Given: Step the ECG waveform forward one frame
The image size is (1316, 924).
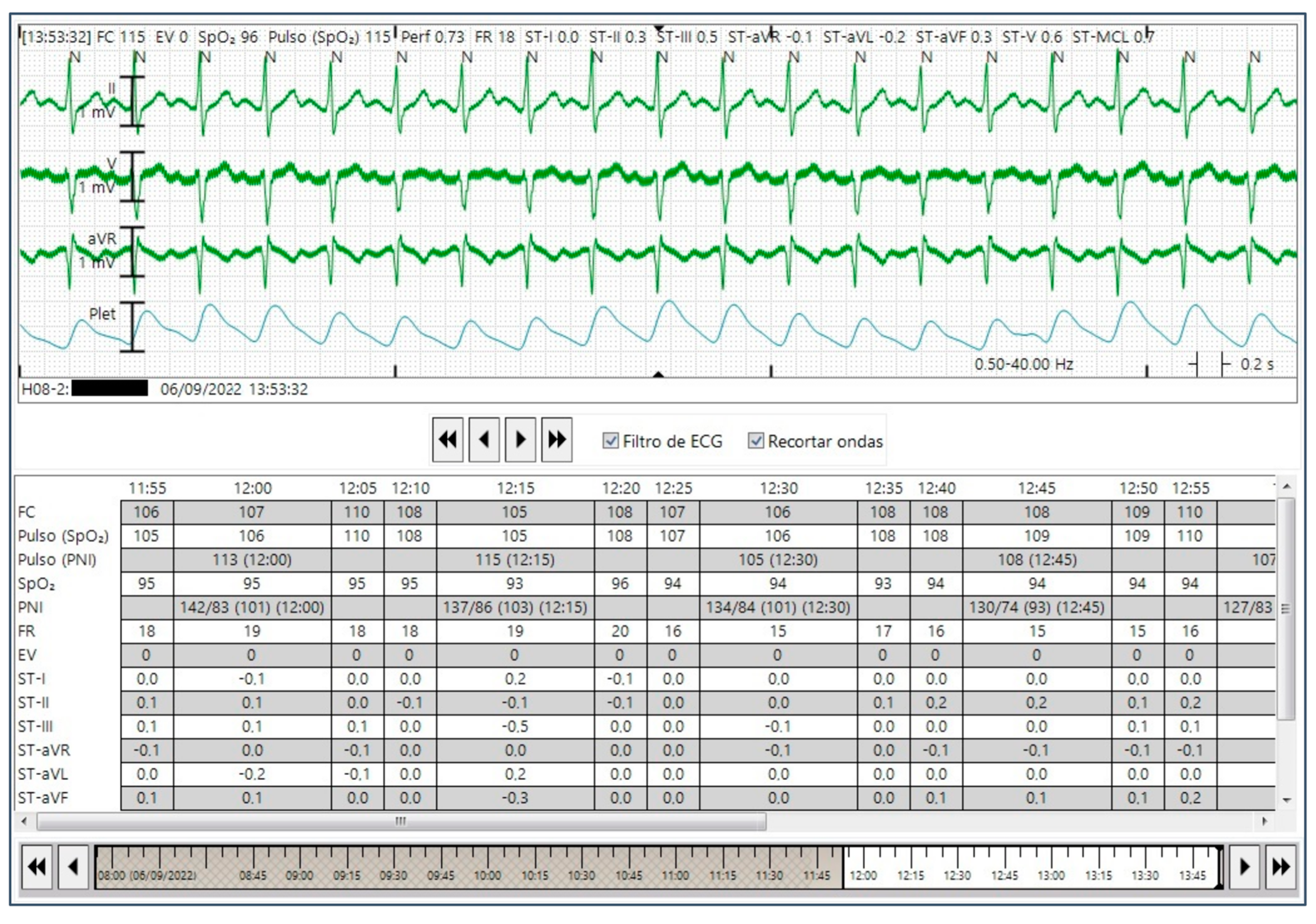Looking at the screenshot, I should click(520, 440).
